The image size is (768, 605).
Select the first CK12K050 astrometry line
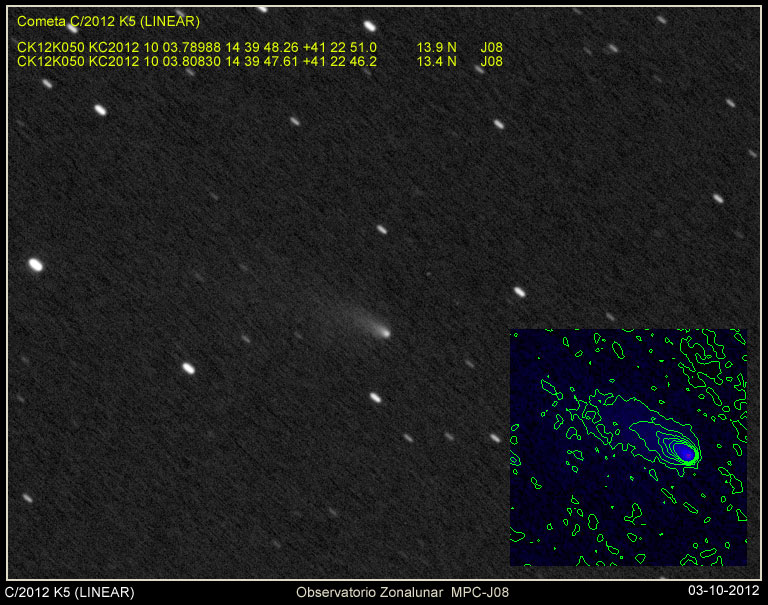click(x=197, y=47)
